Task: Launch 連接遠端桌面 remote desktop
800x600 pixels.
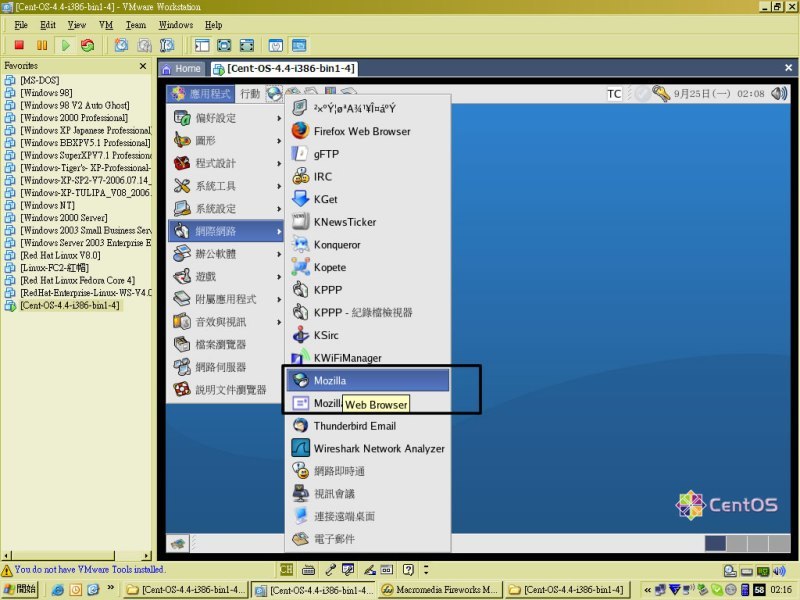Action: coord(367,516)
